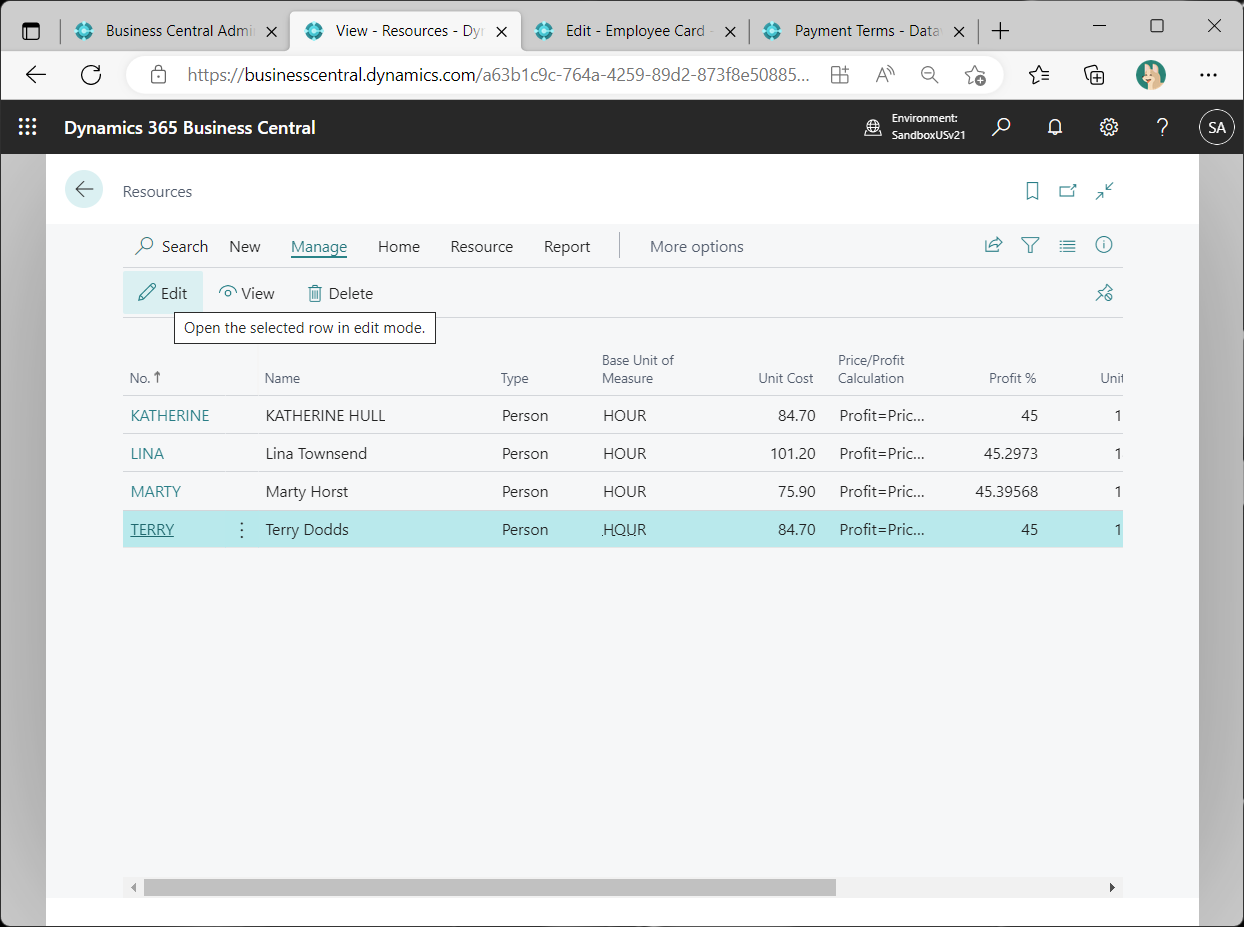Click the View action button
1244x927 pixels.
tap(246, 293)
